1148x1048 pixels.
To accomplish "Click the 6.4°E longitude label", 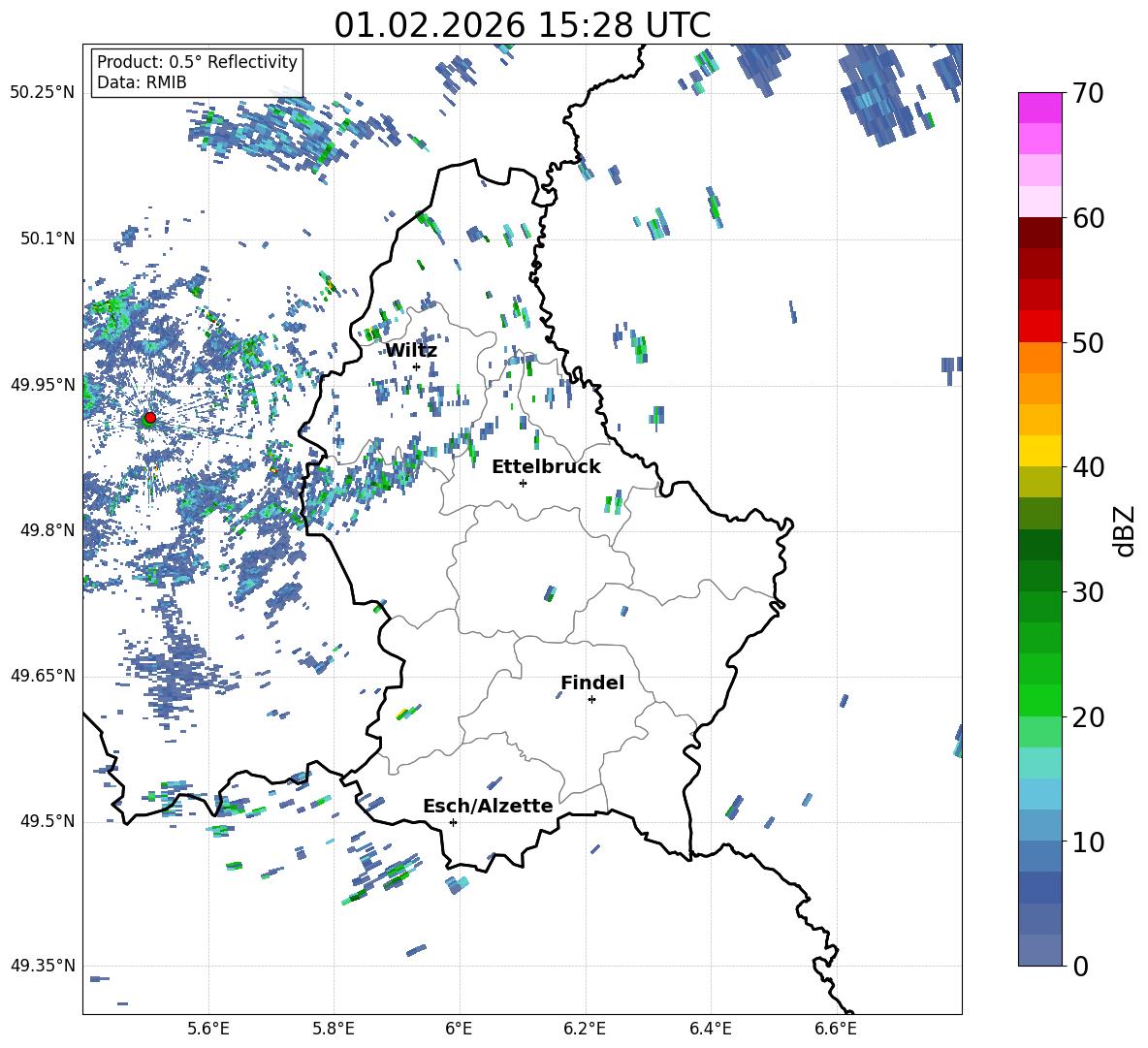I will [711, 1030].
